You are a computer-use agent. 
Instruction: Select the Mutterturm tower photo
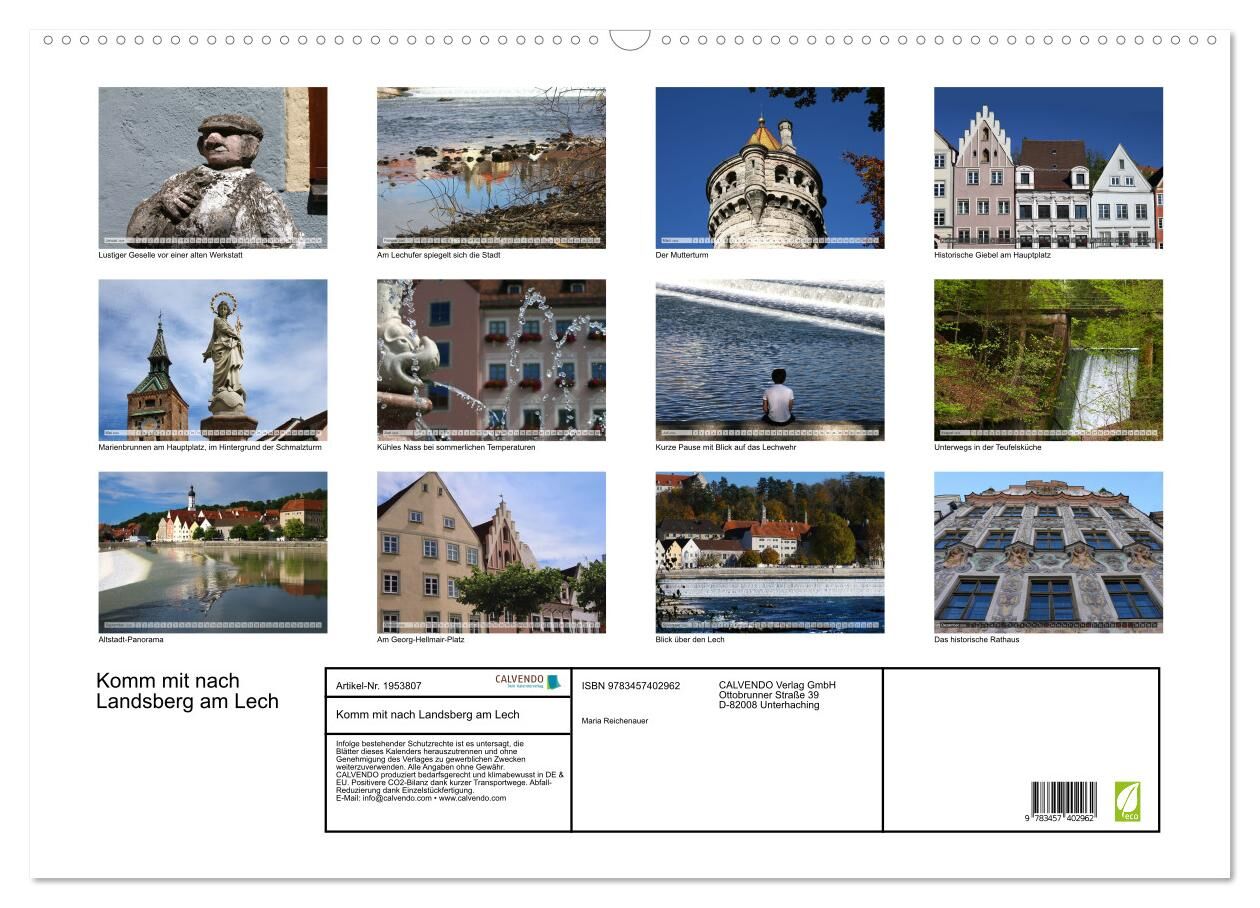click(769, 167)
